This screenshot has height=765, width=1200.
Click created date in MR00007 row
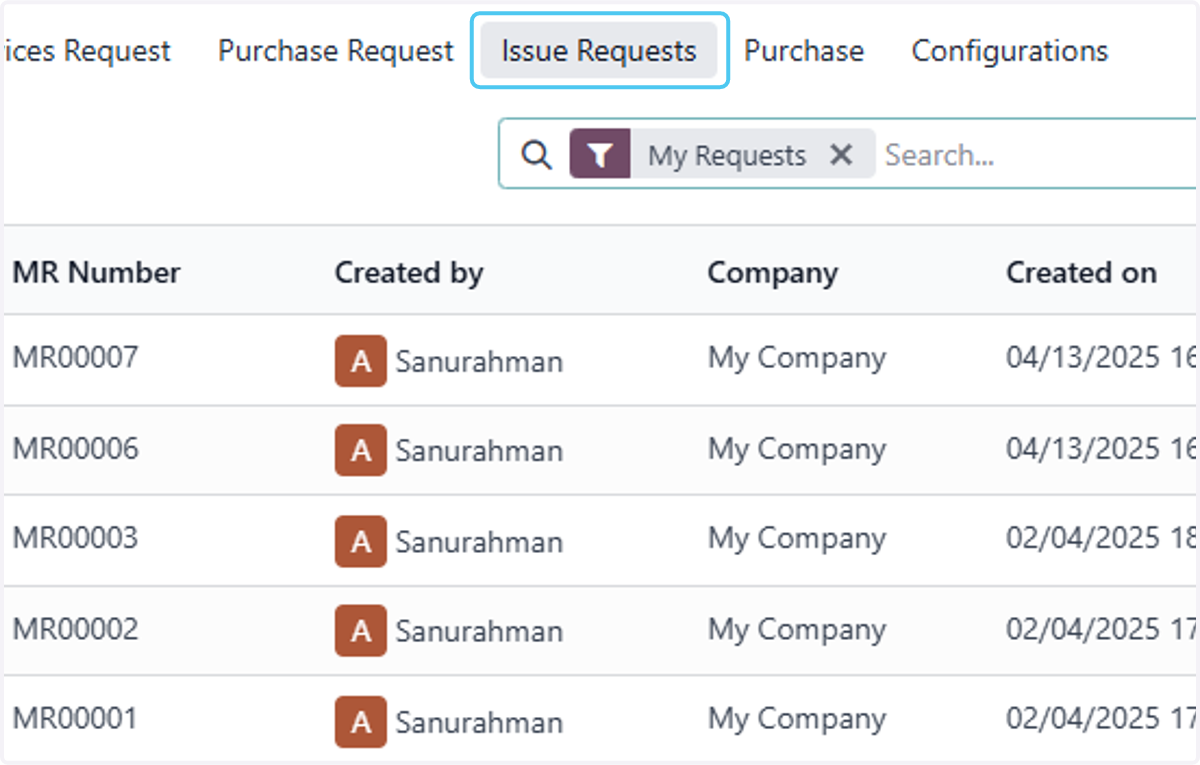tap(1101, 358)
